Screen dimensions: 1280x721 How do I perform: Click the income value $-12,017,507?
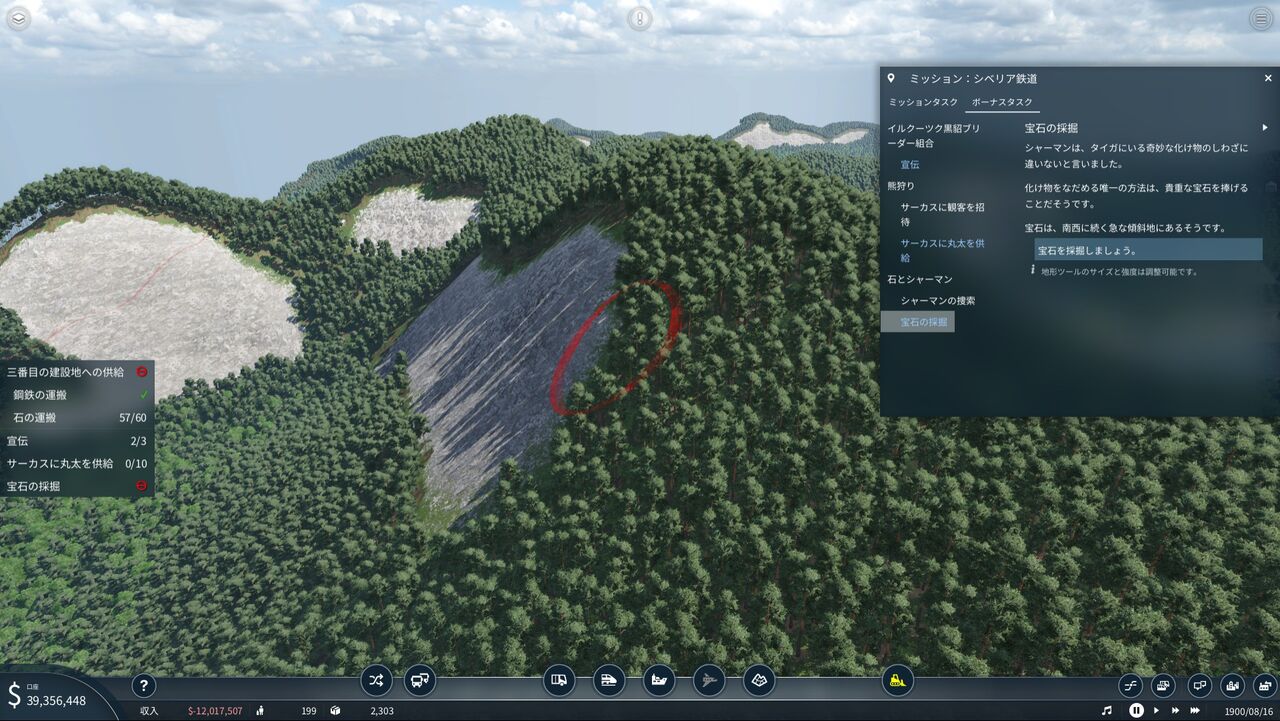[x=215, y=711]
